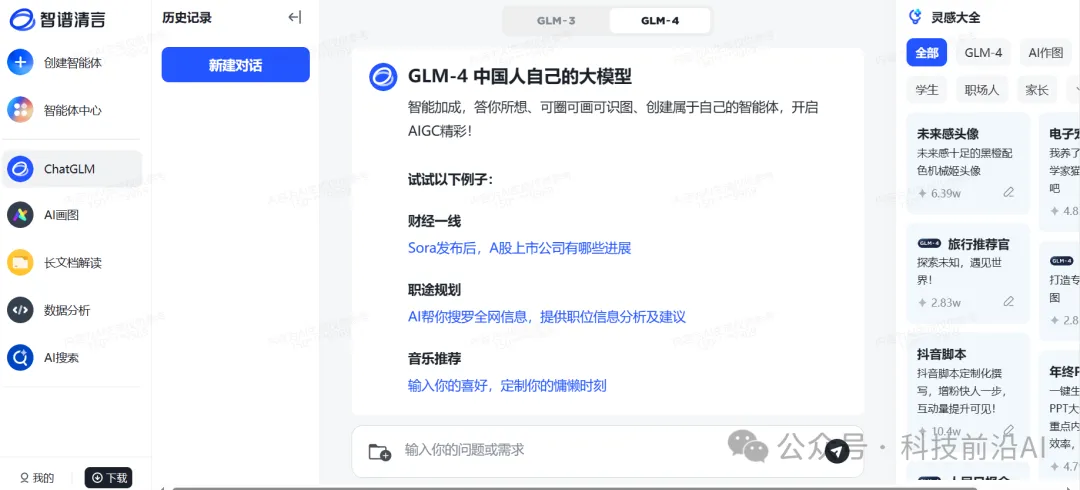
Task: Click the 6.39w usage count
Action: click(946, 193)
